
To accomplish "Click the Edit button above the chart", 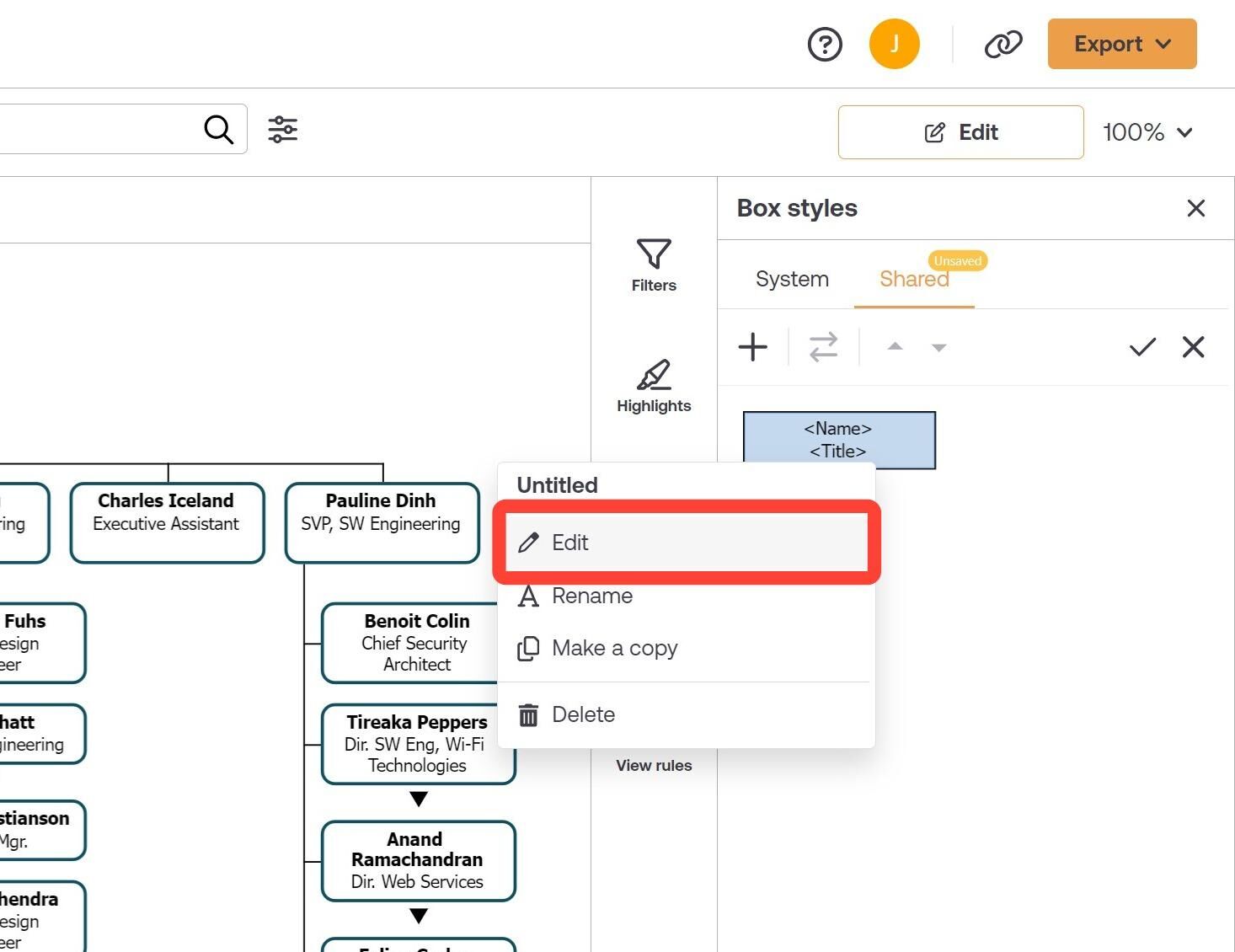I will (x=960, y=131).
